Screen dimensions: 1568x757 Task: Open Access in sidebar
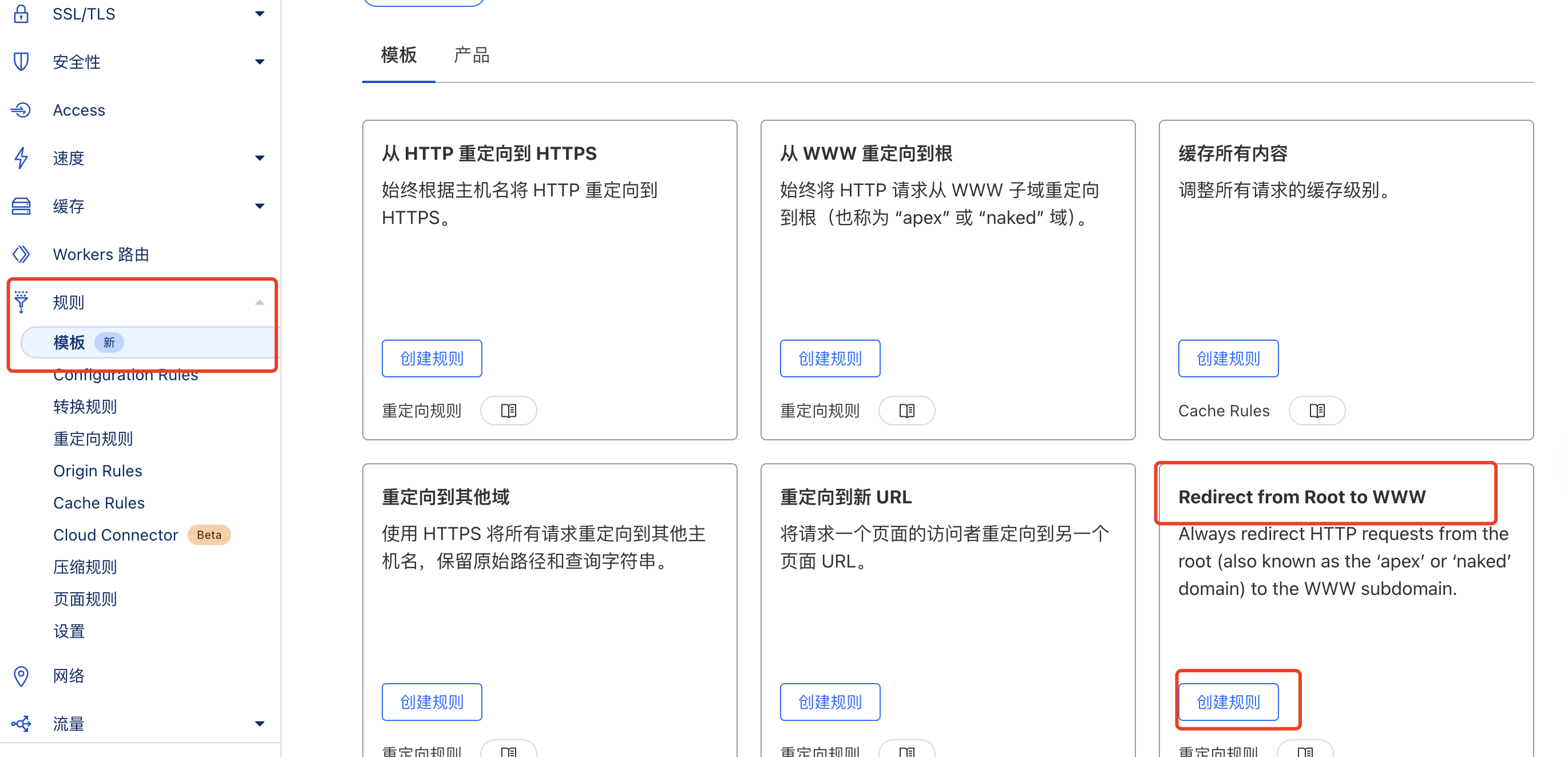pos(78,109)
